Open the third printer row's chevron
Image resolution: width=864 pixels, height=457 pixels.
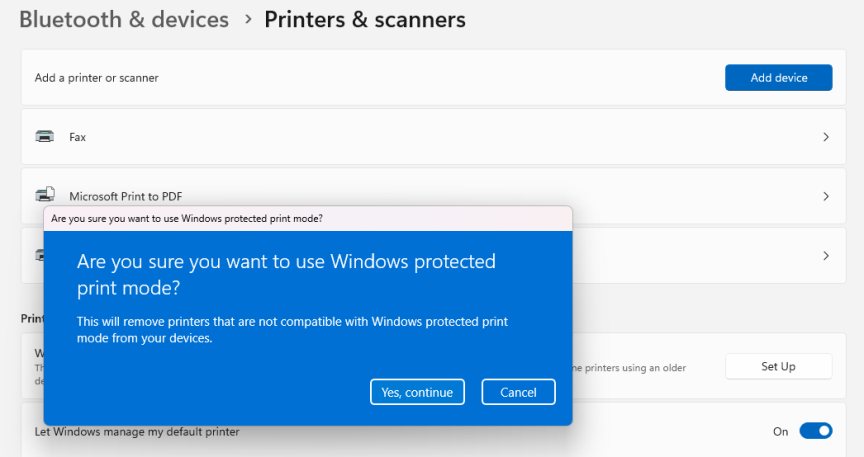(x=825, y=256)
